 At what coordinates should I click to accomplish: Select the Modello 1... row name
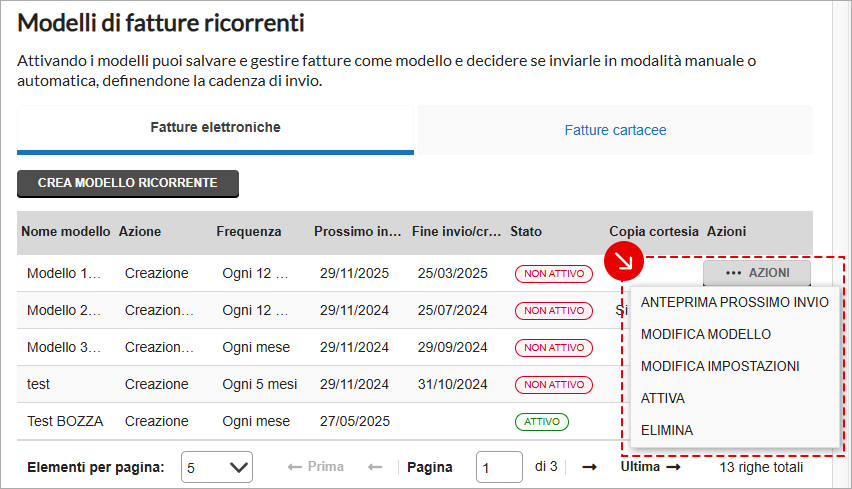(x=64, y=273)
